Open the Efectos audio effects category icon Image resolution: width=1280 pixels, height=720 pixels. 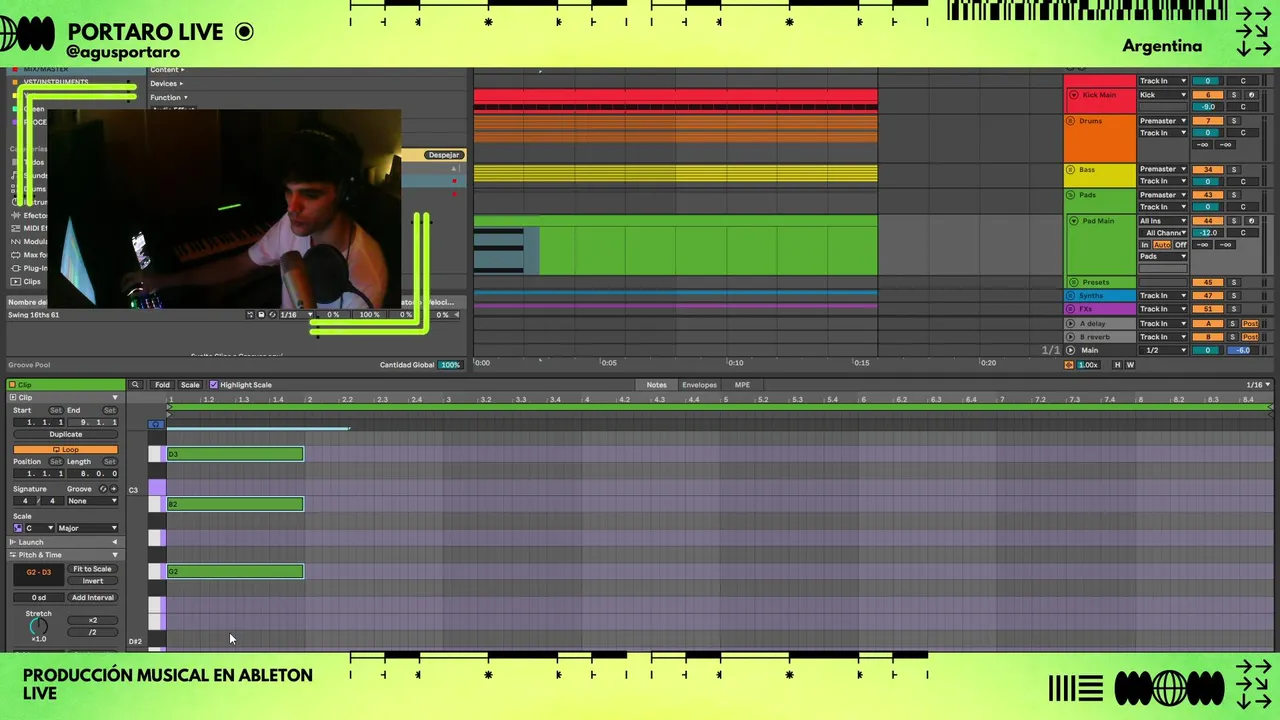point(16,215)
